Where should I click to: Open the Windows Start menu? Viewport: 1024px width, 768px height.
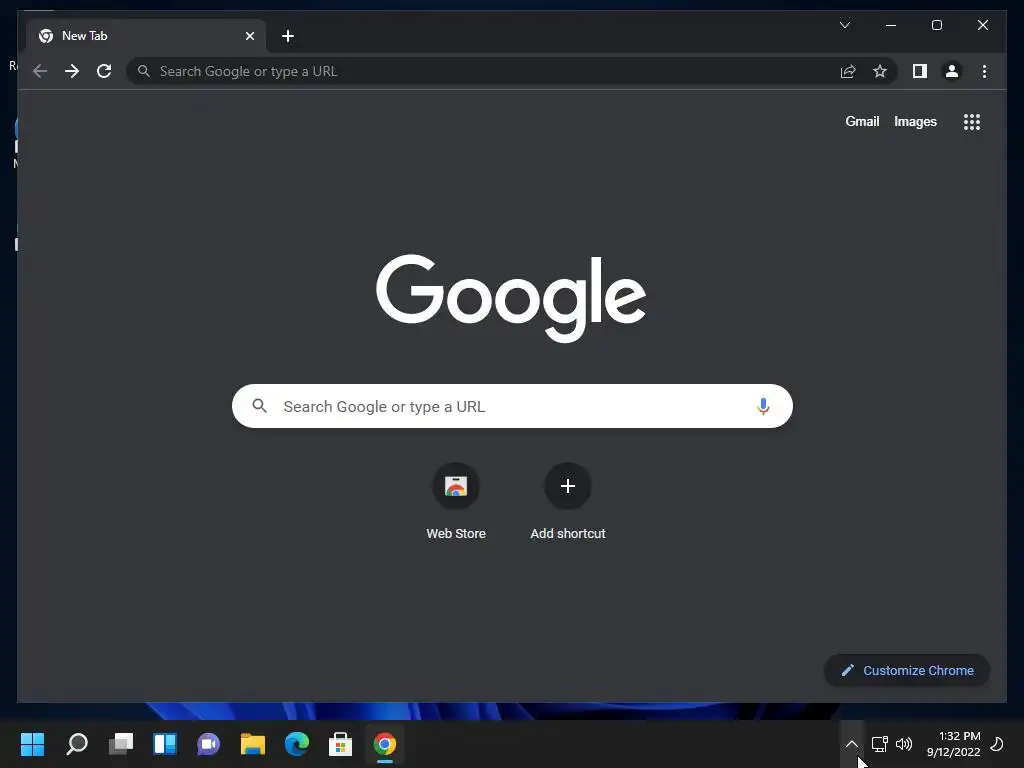[x=33, y=744]
